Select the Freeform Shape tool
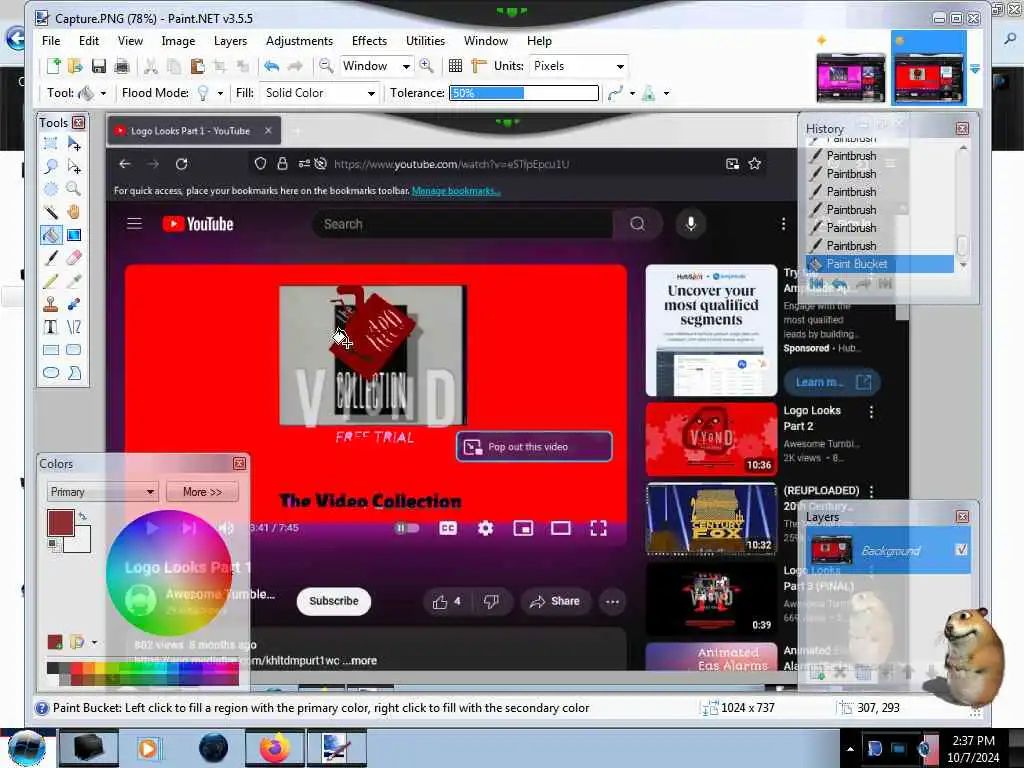This screenshot has width=1024, height=768. pos(74,373)
